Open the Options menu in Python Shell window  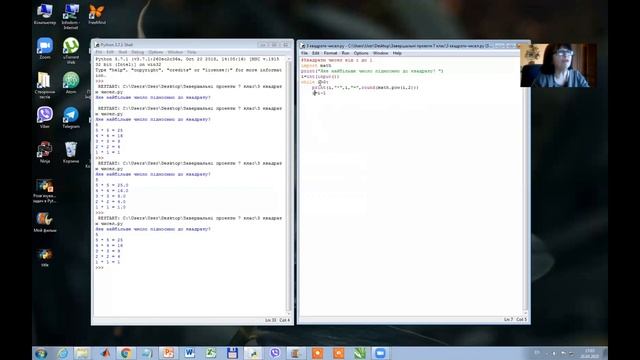coord(156,52)
